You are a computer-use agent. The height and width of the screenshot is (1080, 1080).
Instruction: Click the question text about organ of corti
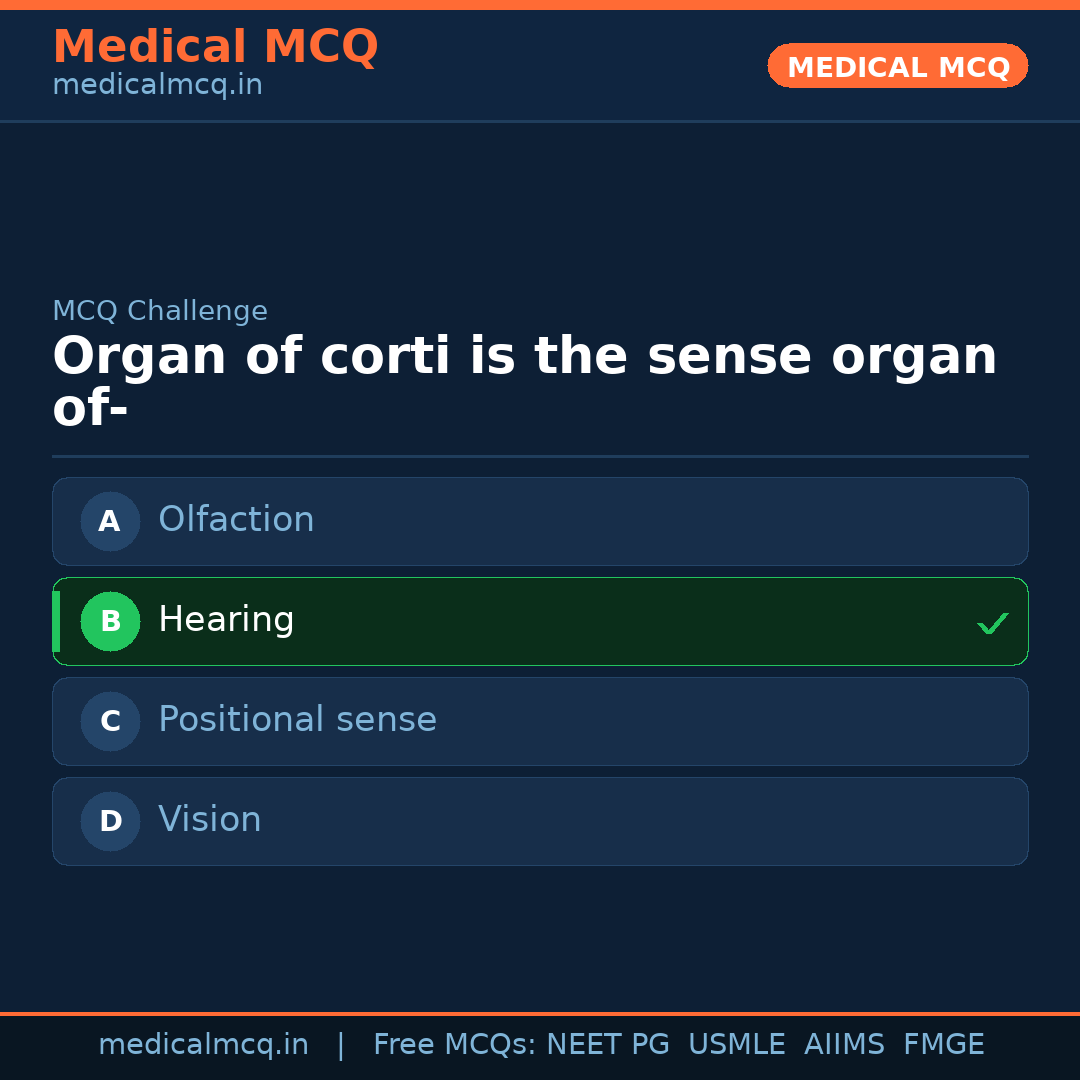click(525, 378)
